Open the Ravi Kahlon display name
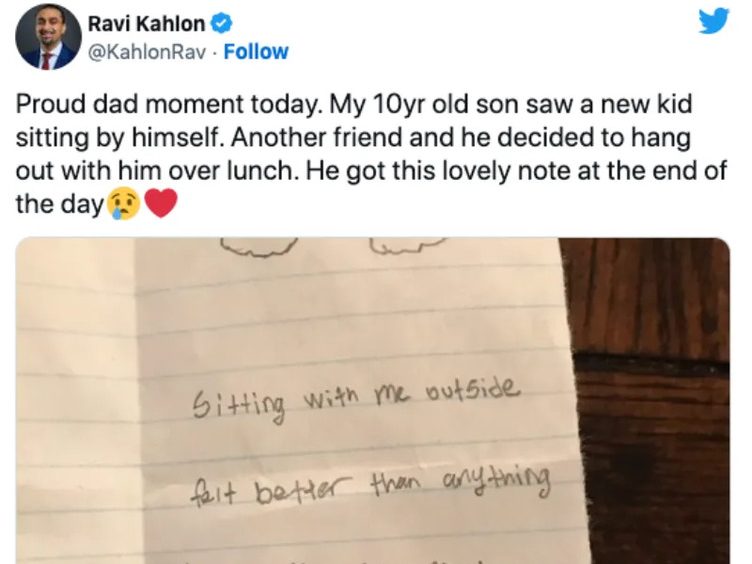 coord(146,24)
